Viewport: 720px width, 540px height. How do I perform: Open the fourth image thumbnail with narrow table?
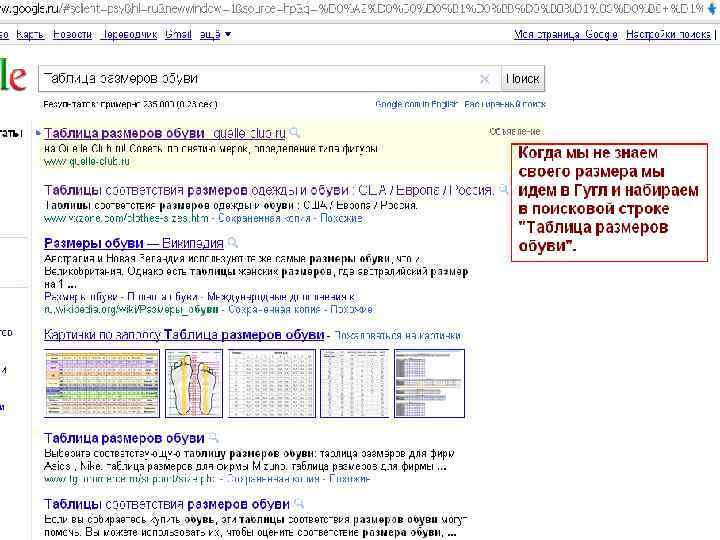tap(354, 383)
